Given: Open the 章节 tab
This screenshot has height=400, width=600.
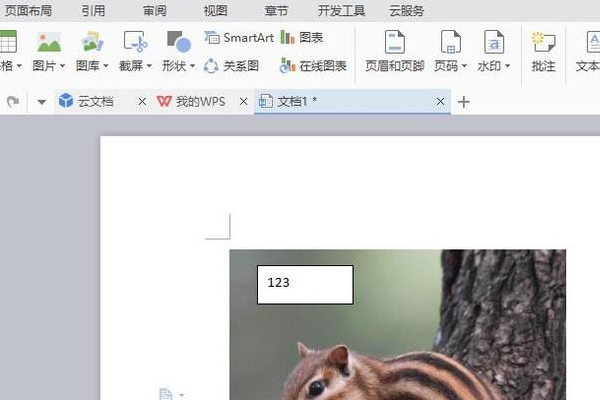Looking at the screenshot, I should pos(276,11).
